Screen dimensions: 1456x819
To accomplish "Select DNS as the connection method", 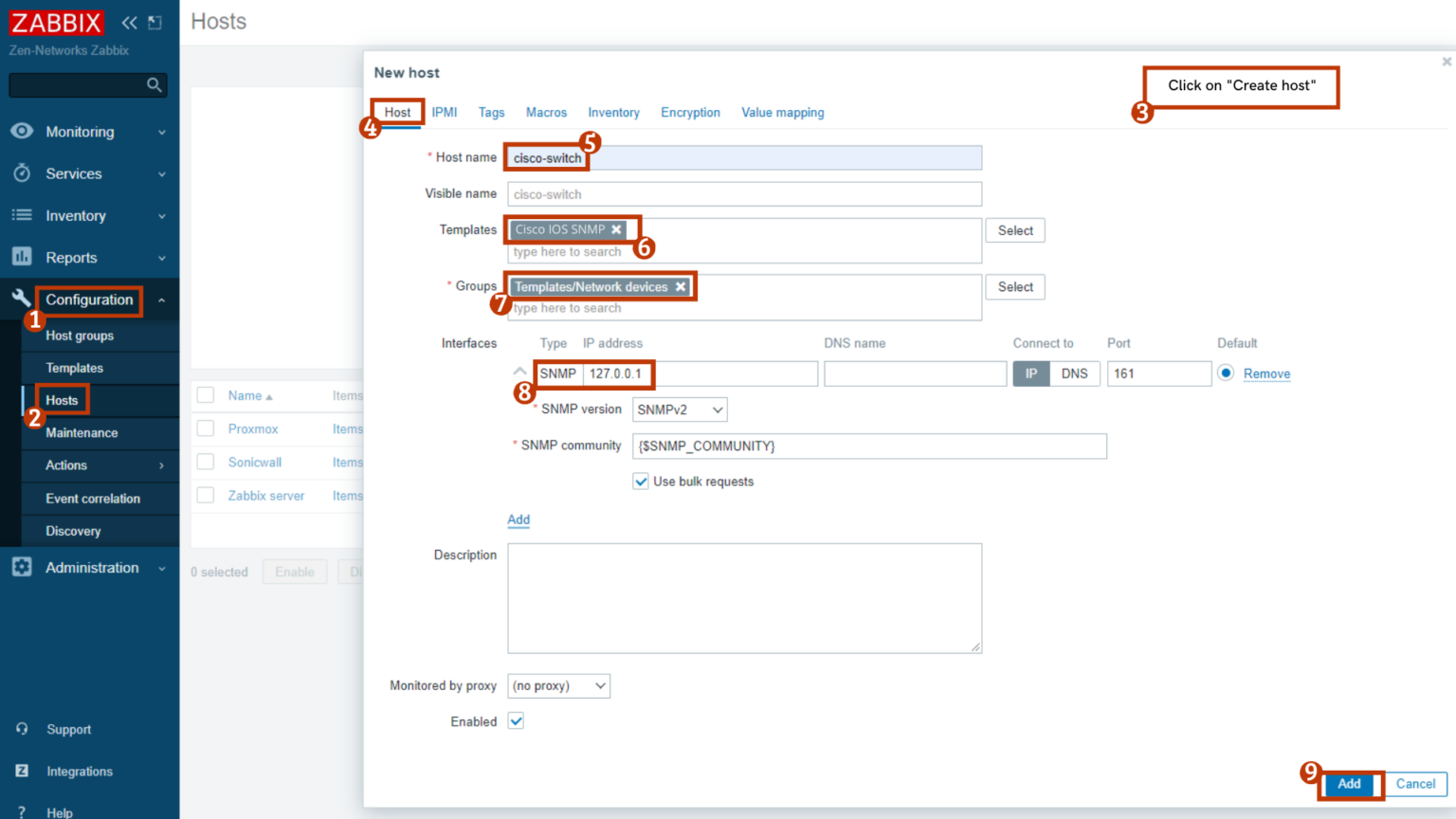I will coord(1075,373).
